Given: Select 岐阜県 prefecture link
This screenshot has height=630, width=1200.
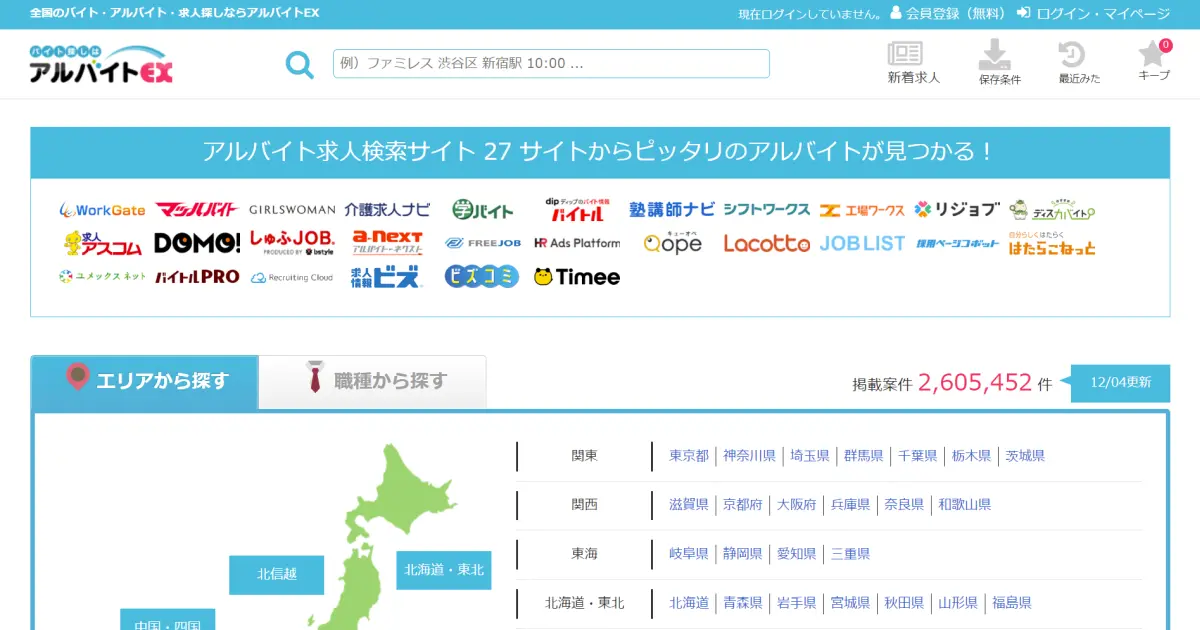Looking at the screenshot, I should click(689, 554).
